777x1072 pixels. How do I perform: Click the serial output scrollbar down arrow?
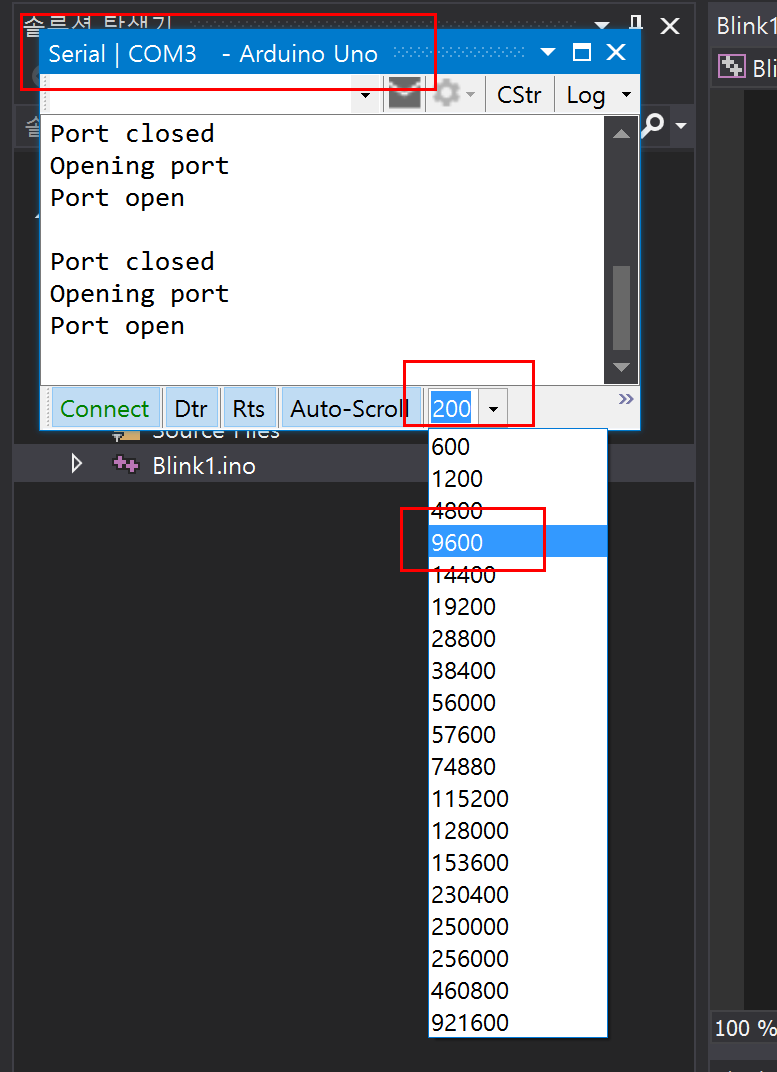pyautogui.click(x=621, y=367)
